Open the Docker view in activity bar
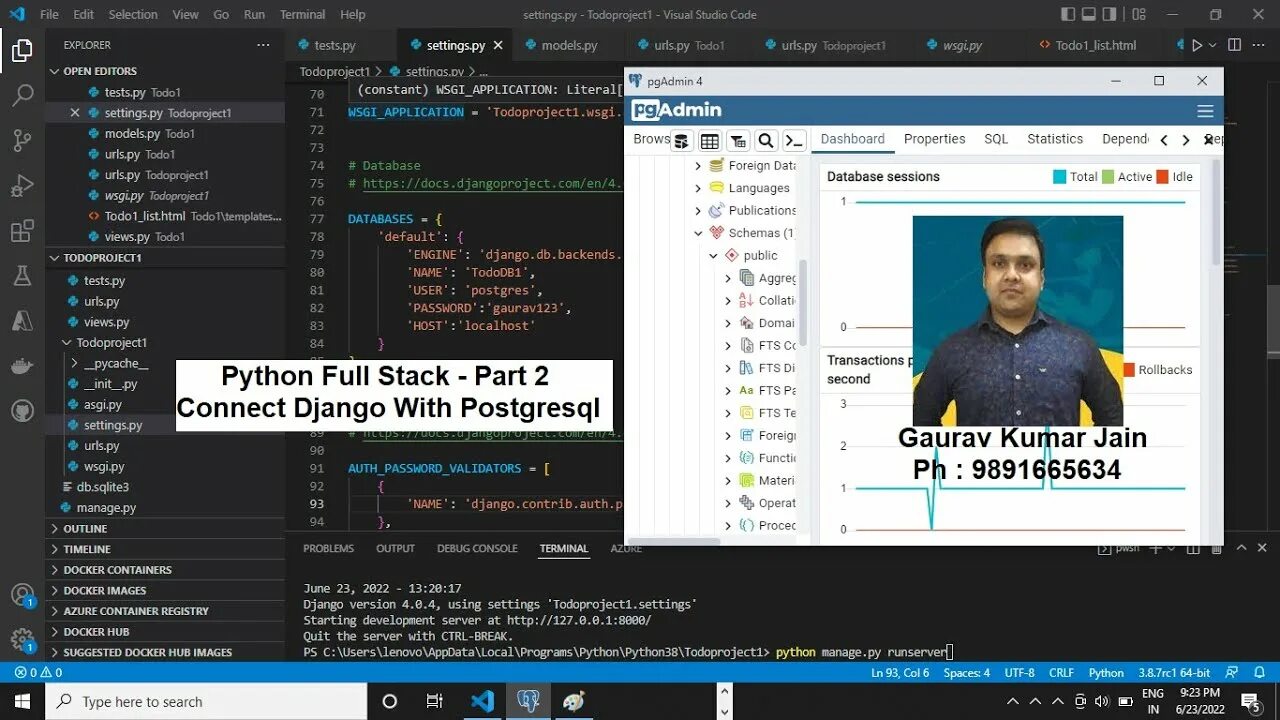 point(22,366)
